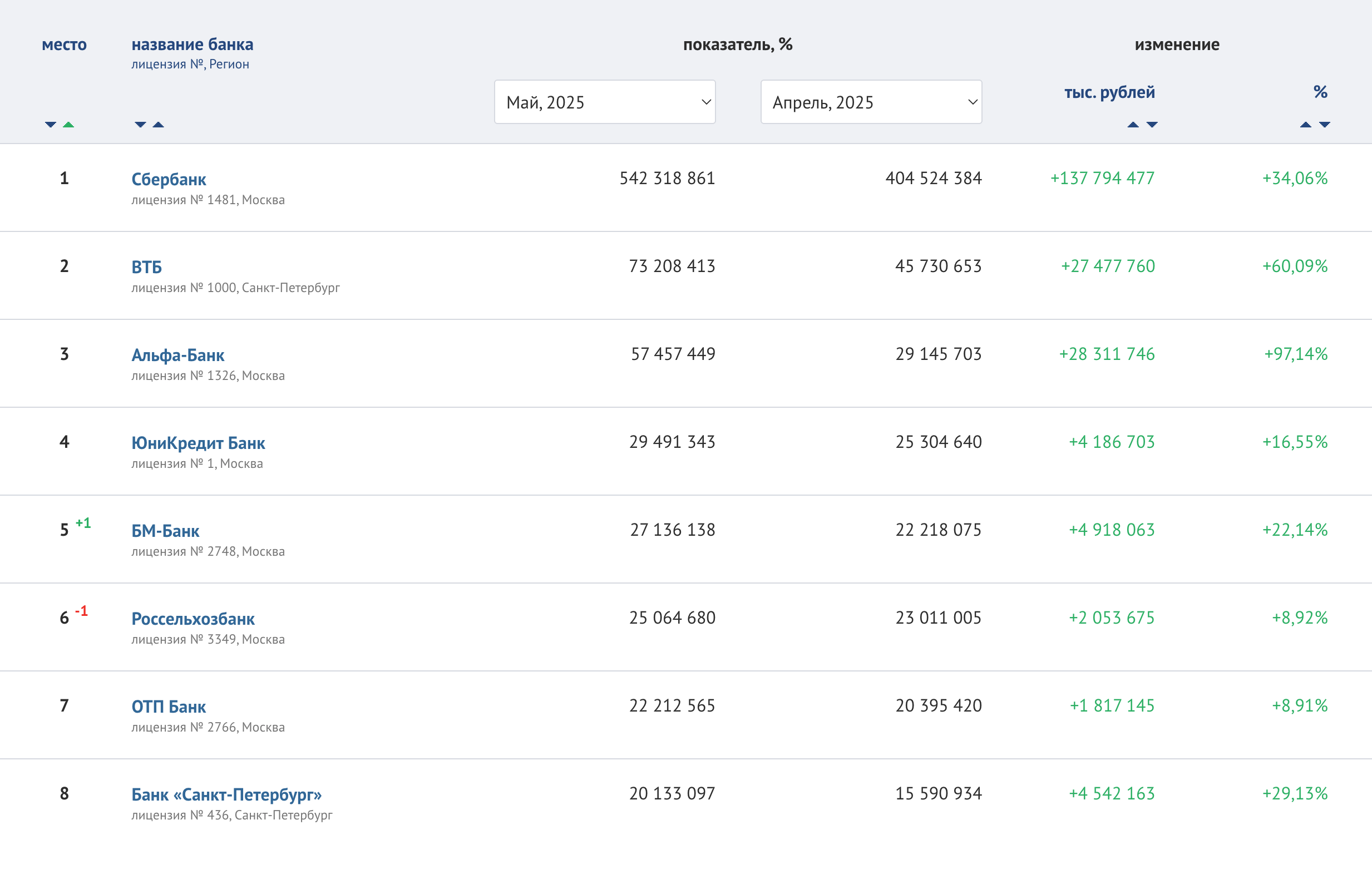Open the ЮниКредит Банк link
Screen dimensions: 1372x879
tap(198, 443)
